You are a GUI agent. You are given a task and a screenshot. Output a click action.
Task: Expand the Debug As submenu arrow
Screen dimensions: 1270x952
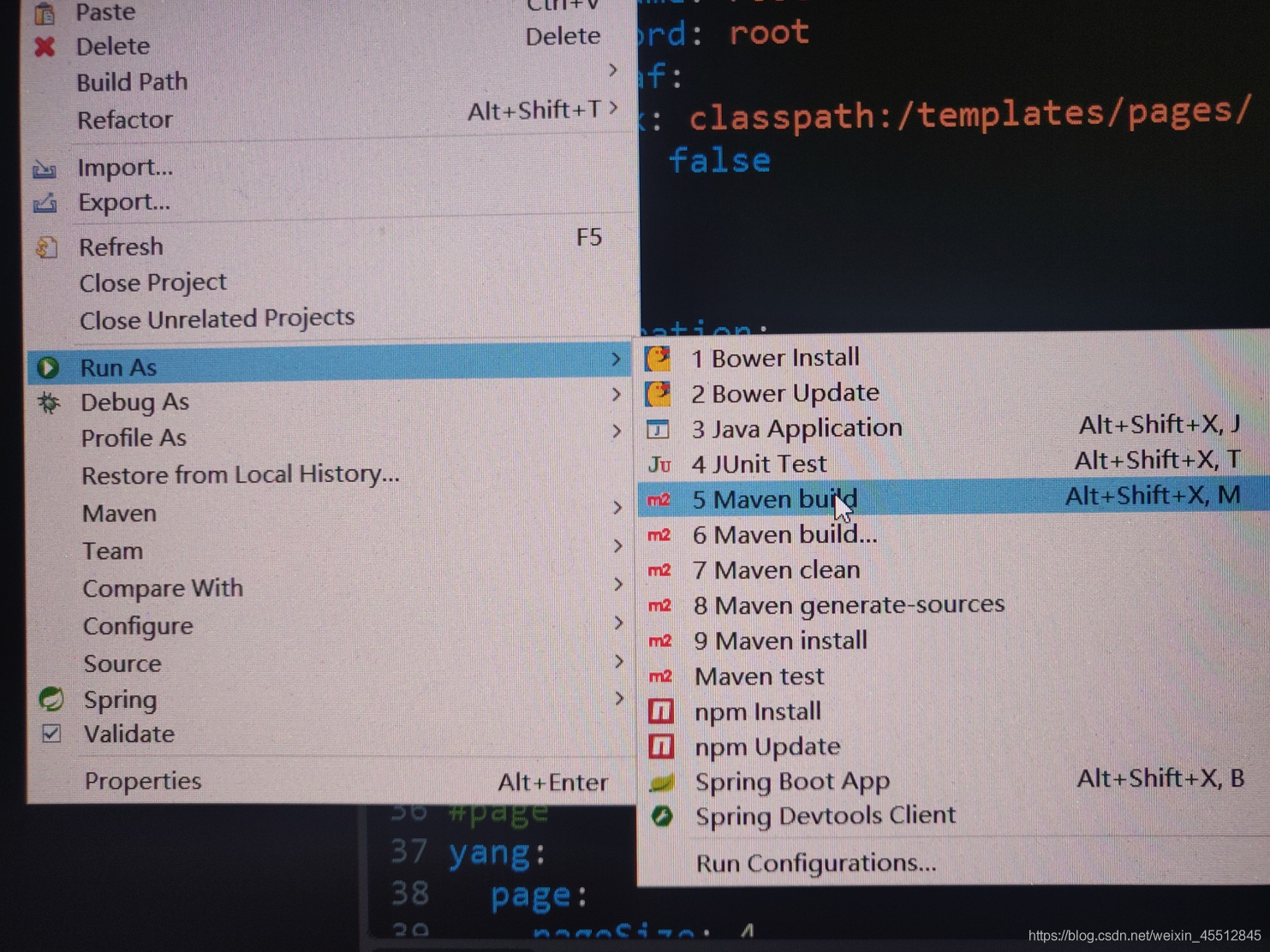coord(617,395)
